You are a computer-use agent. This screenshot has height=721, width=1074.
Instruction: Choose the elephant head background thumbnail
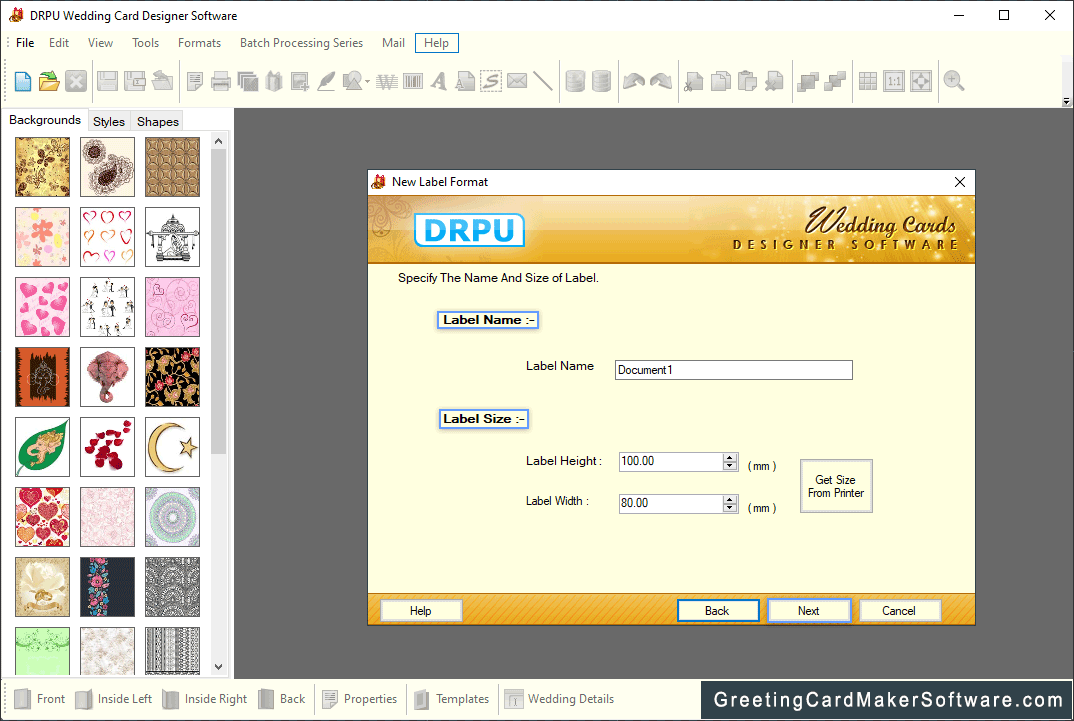point(108,377)
